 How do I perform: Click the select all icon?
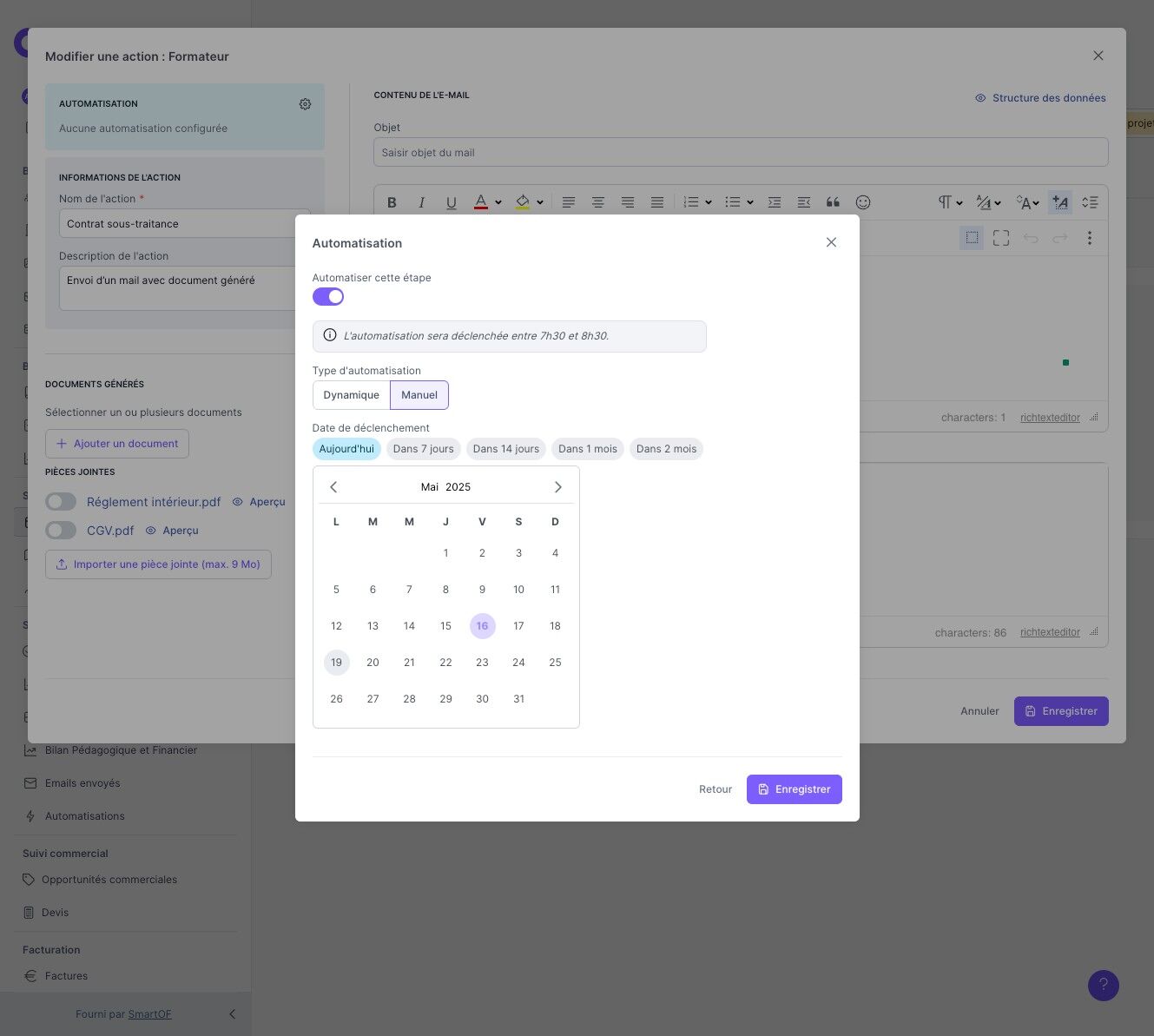tap(972, 237)
